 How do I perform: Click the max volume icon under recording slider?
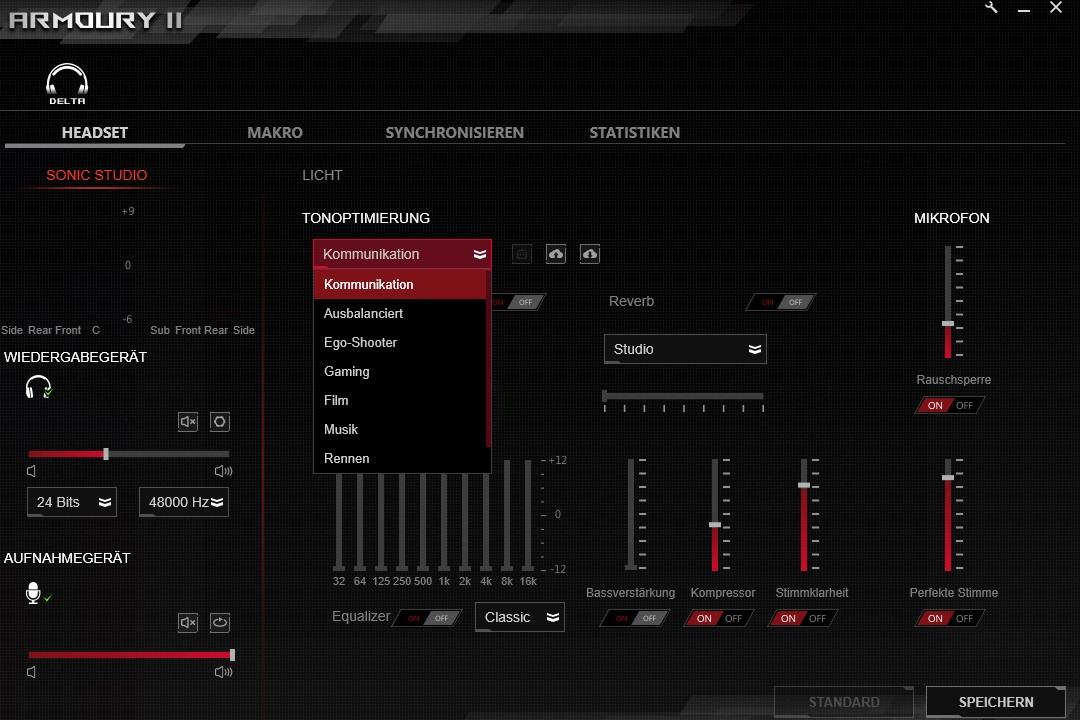(x=223, y=672)
